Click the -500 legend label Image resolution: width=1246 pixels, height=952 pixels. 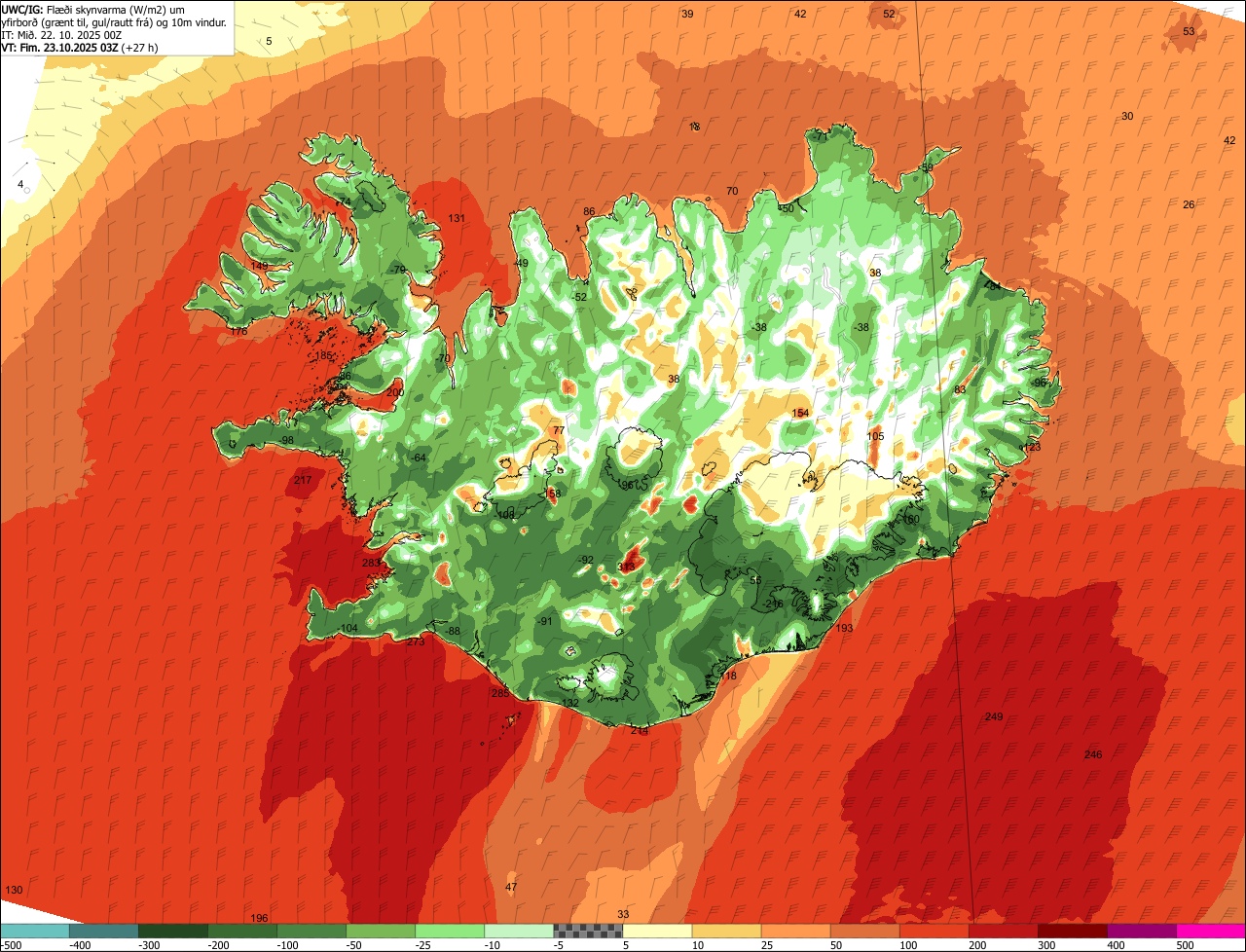click(13, 944)
